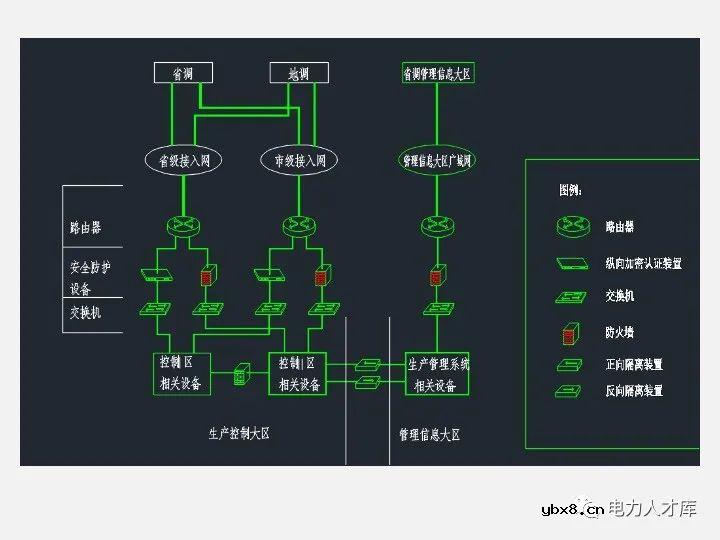Select the 省级接入网 ellipse
The image size is (720, 540).
182,160
